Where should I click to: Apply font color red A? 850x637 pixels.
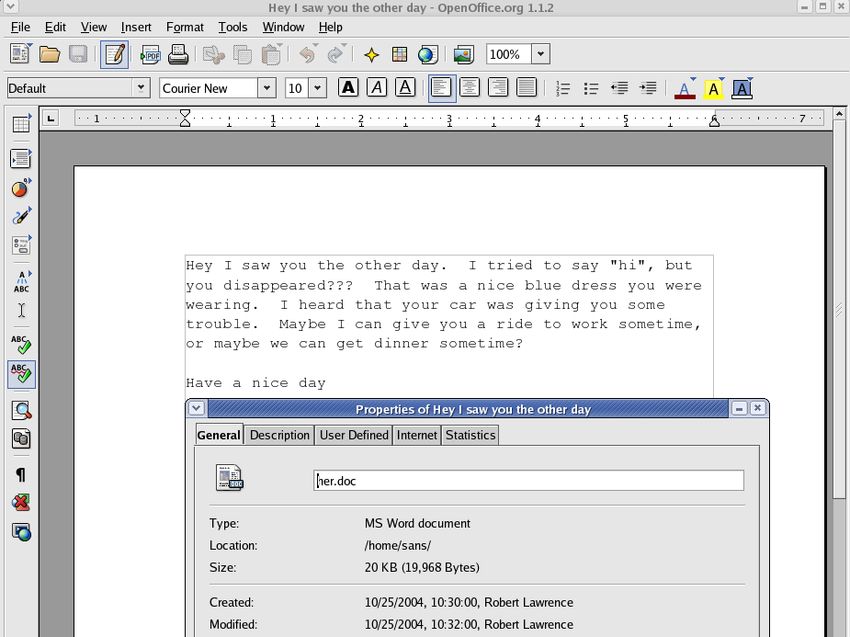coord(685,88)
